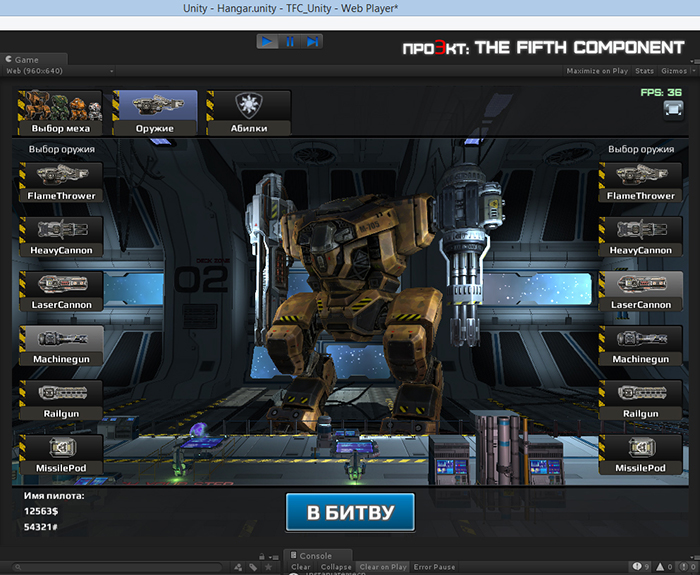Choose MissilePod in the right weapon list

click(x=641, y=454)
